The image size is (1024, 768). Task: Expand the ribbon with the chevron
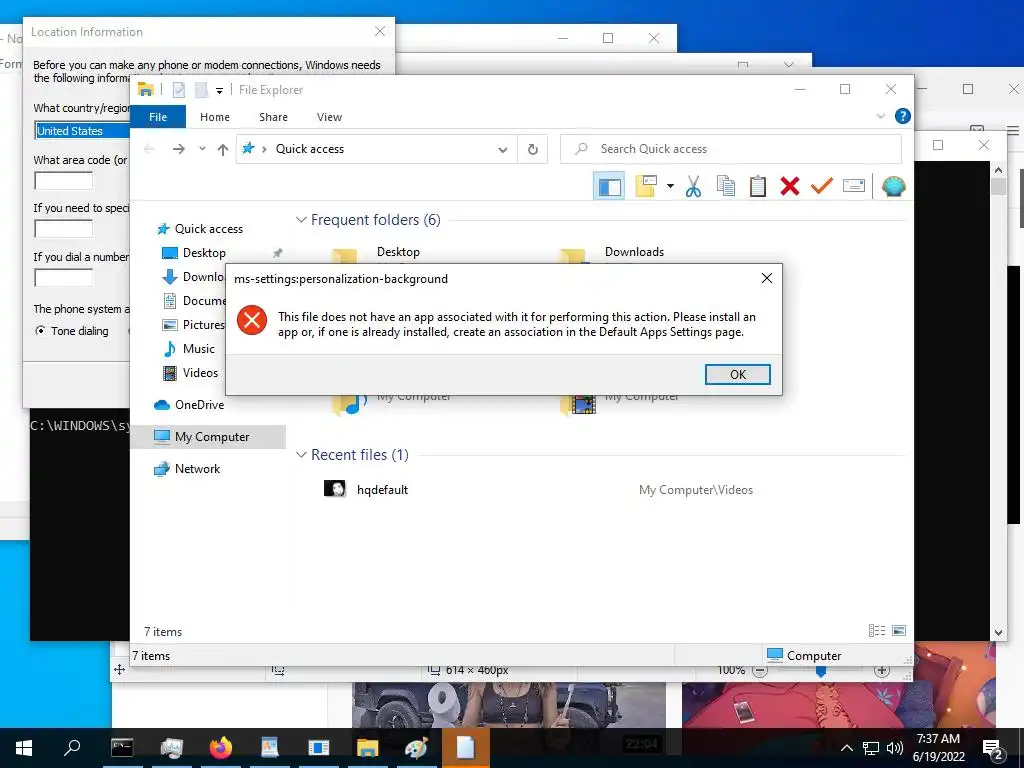(x=880, y=116)
